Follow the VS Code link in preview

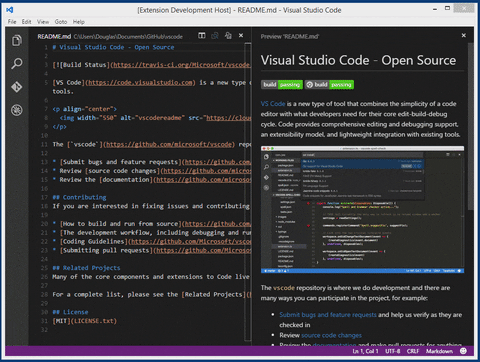point(273,104)
